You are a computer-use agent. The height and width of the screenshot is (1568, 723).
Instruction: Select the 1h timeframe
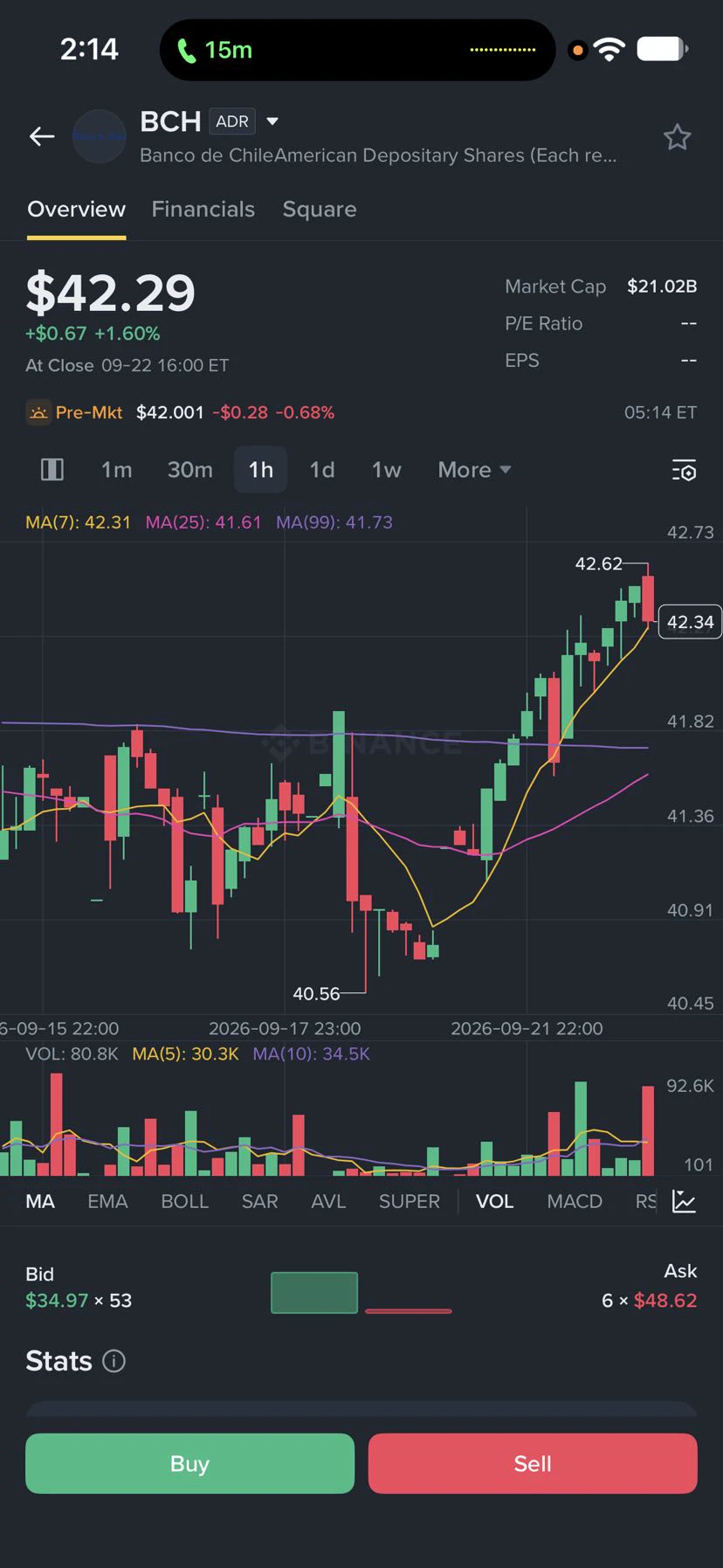click(x=261, y=470)
